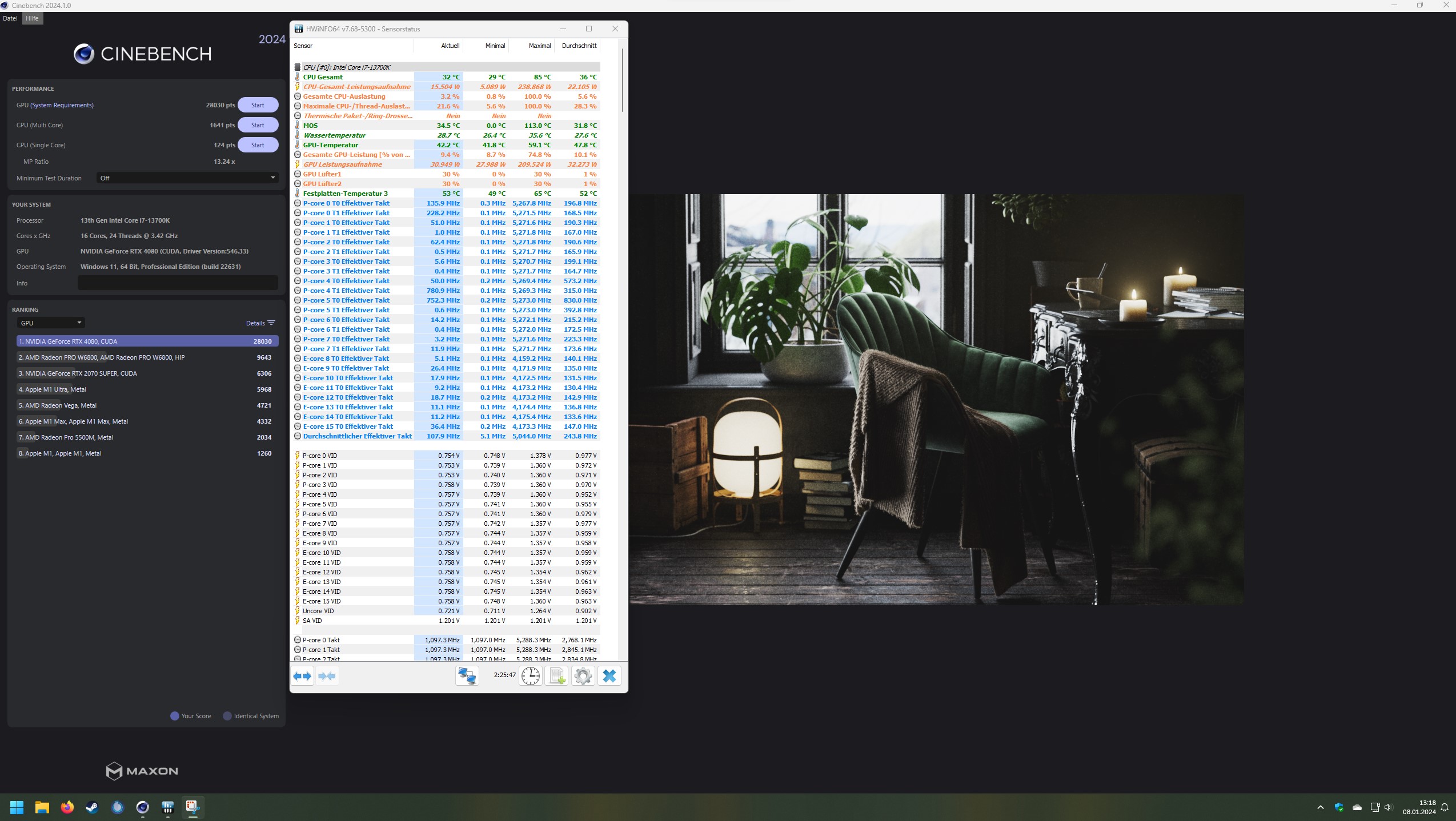Open the HWiNFO remote network monitoring icon
The height and width of the screenshot is (821, 1456).
[x=467, y=676]
